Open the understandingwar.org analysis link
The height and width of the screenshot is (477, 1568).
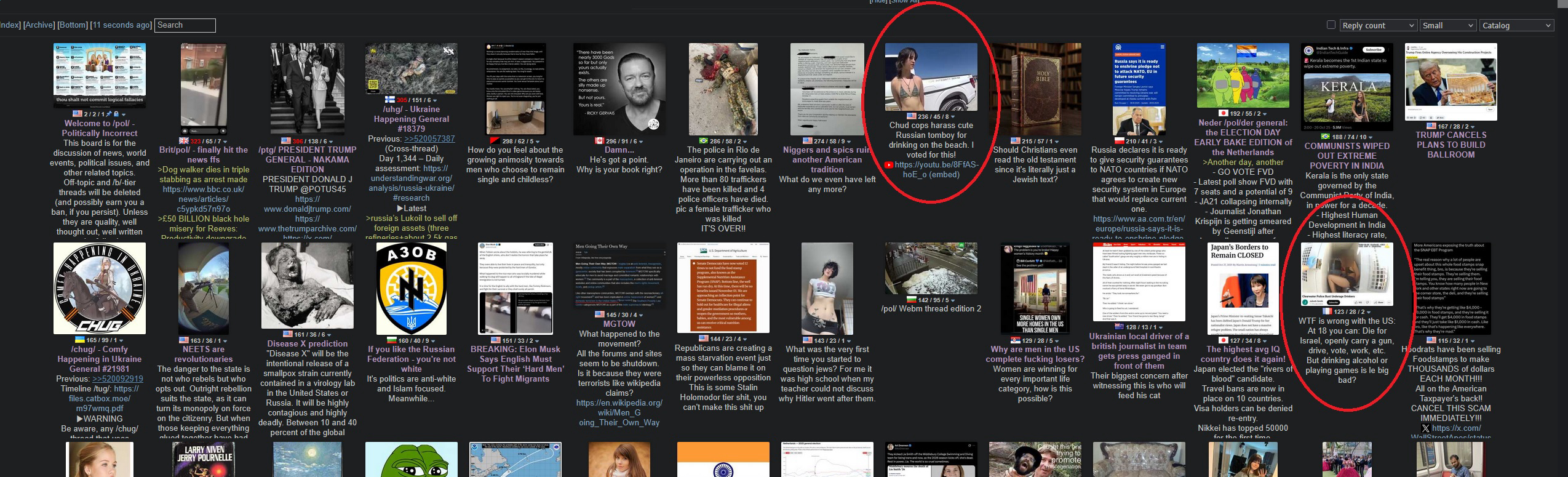click(x=412, y=183)
